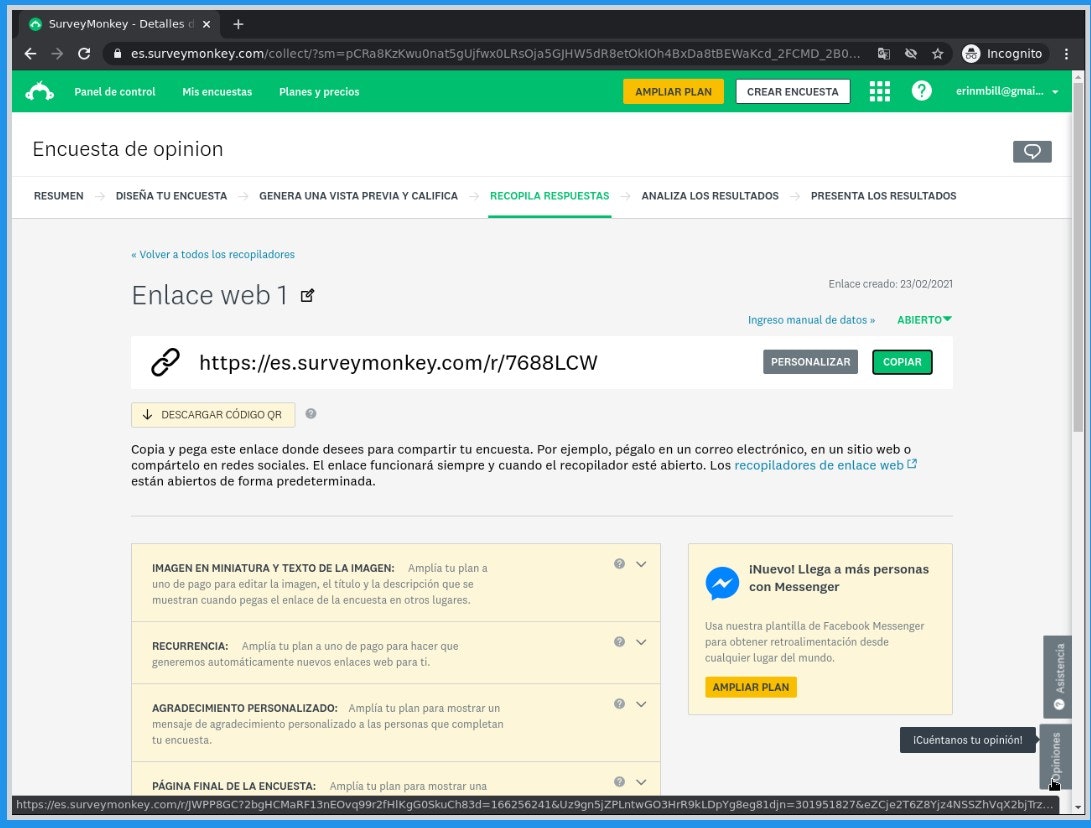Click the PERSONALIZAR link button
The height and width of the screenshot is (828, 1091).
tap(810, 362)
